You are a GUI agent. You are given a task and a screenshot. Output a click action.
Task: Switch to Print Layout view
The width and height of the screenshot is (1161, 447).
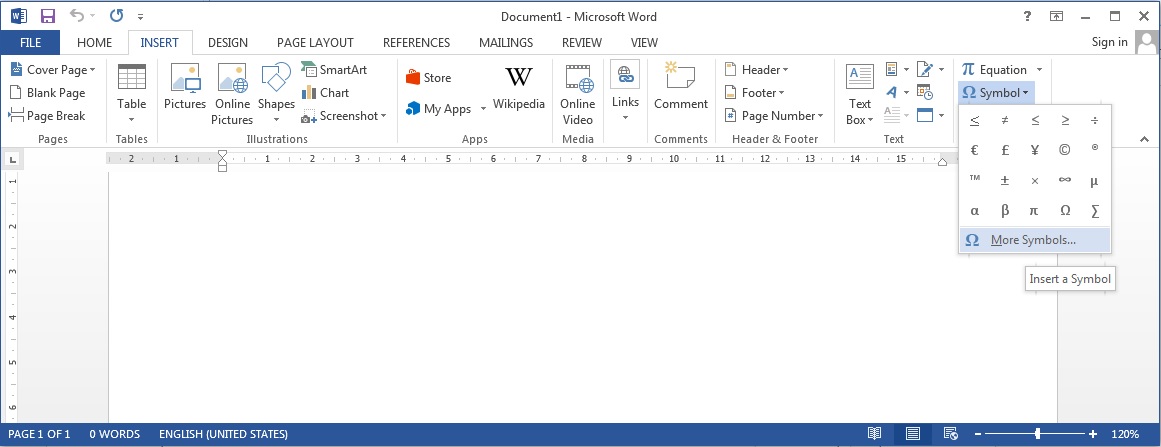tap(912, 434)
